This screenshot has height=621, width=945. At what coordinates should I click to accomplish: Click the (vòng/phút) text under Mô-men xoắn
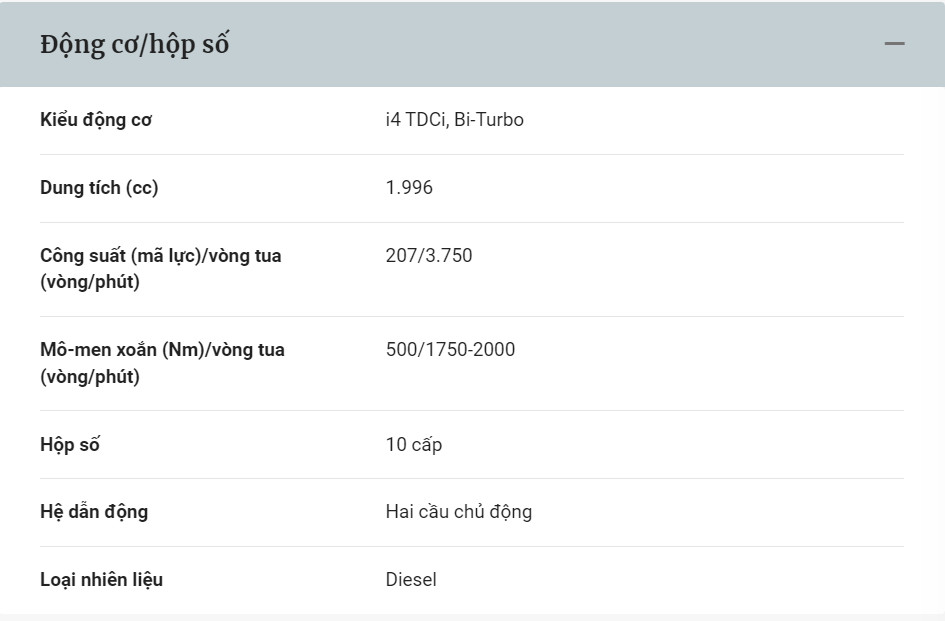pyautogui.click(x=90, y=377)
